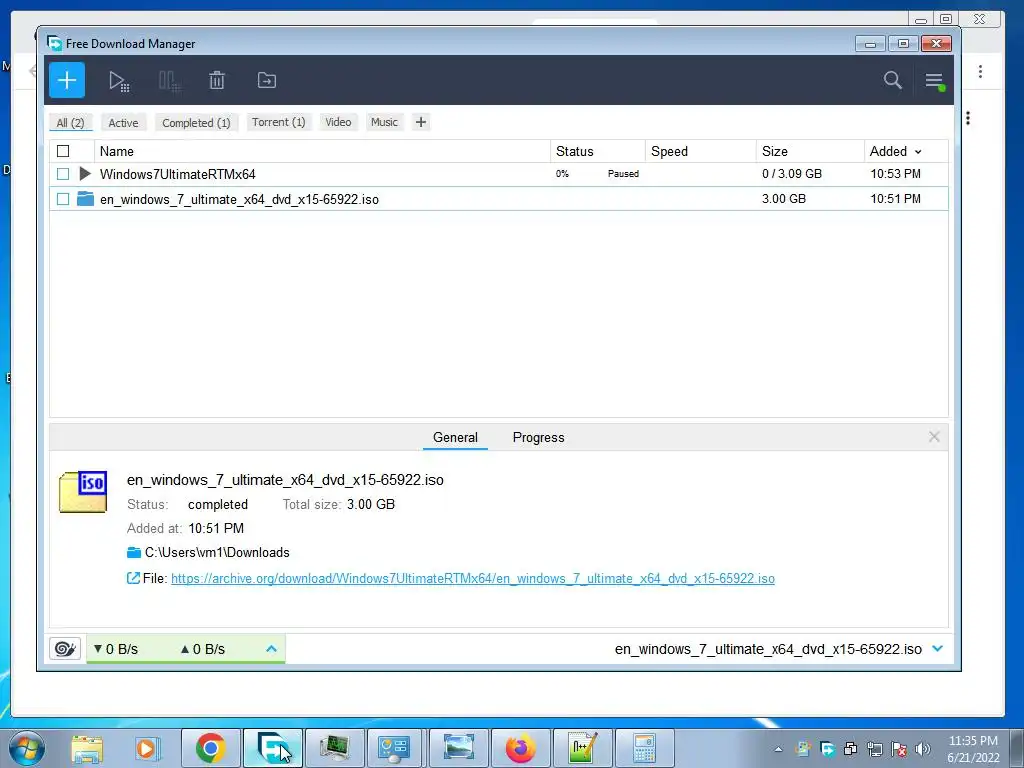Sort by the Added column dropdown arrow
Viewport: 1024px width, 768px height.
(918, 152)
